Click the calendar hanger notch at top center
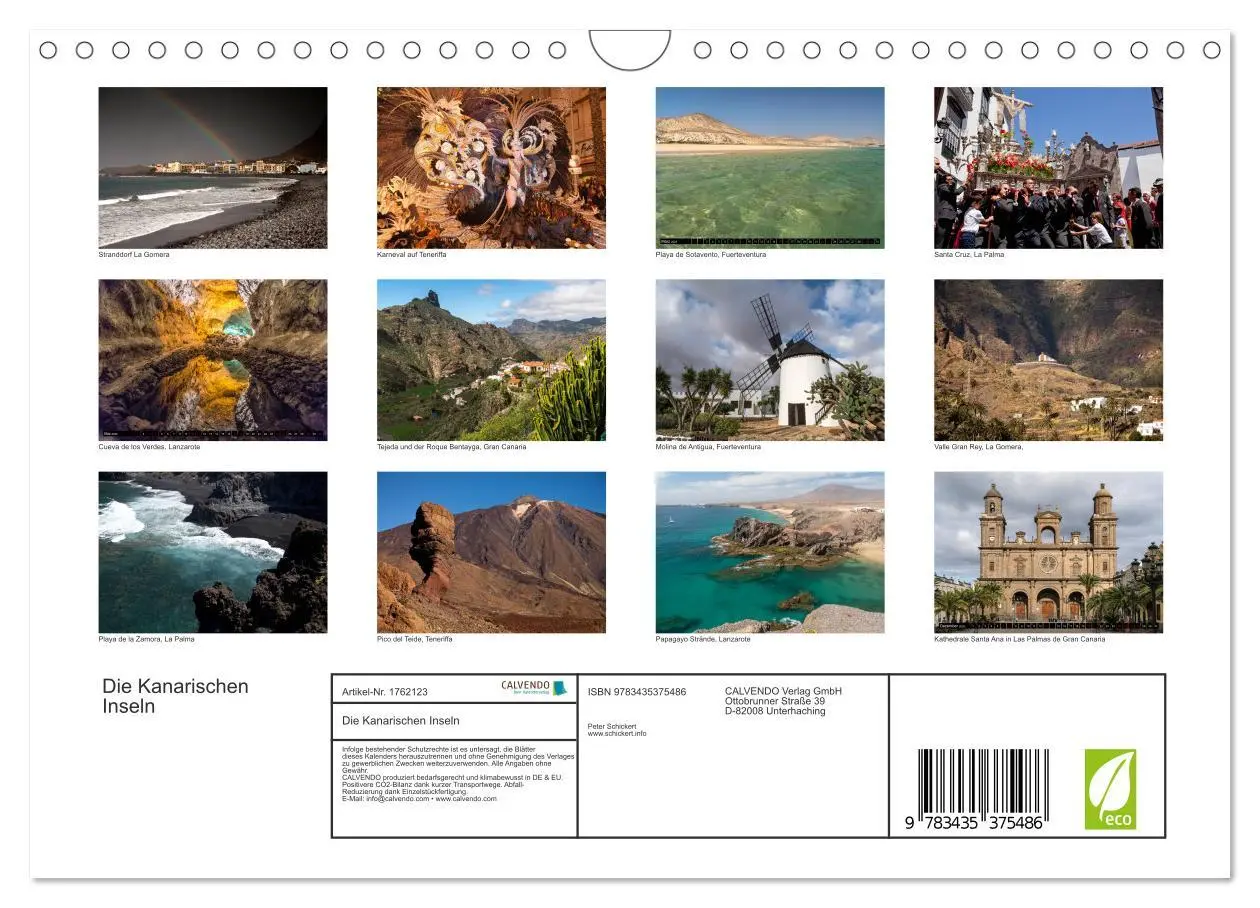This screenshot has height=908, width=1260. click(630, 49)
